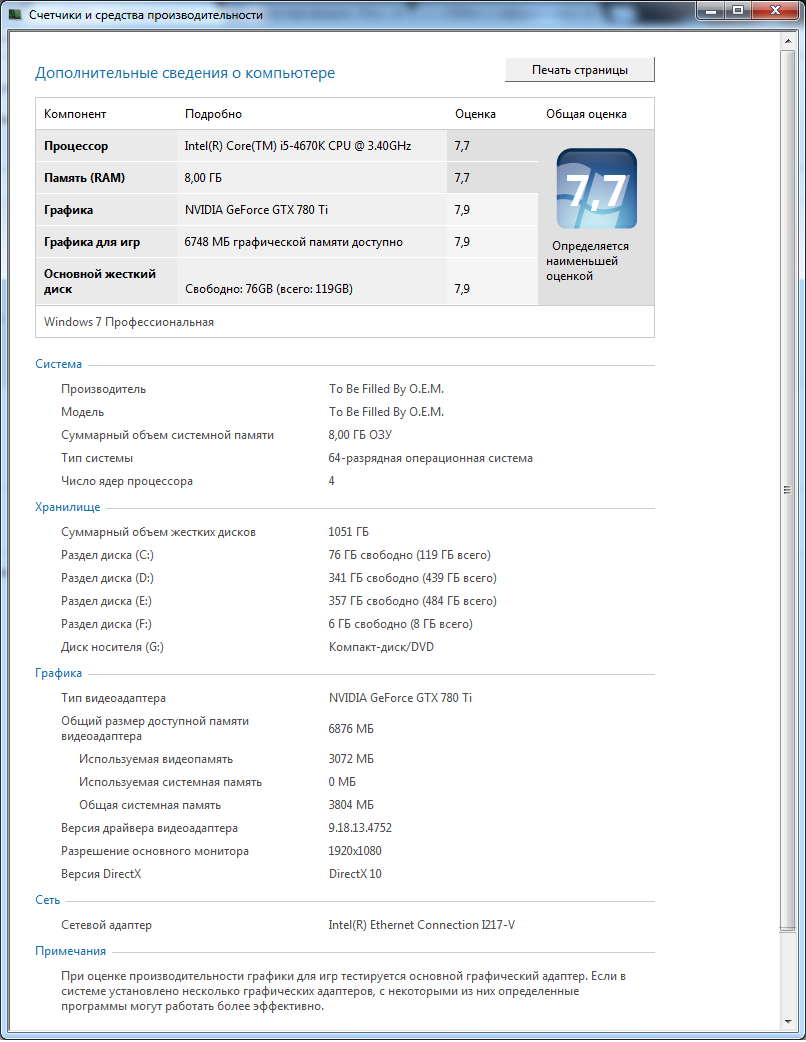Click Раздел диска (E:) label
This screenshot has height=1042, width=806.
point(106,601)
